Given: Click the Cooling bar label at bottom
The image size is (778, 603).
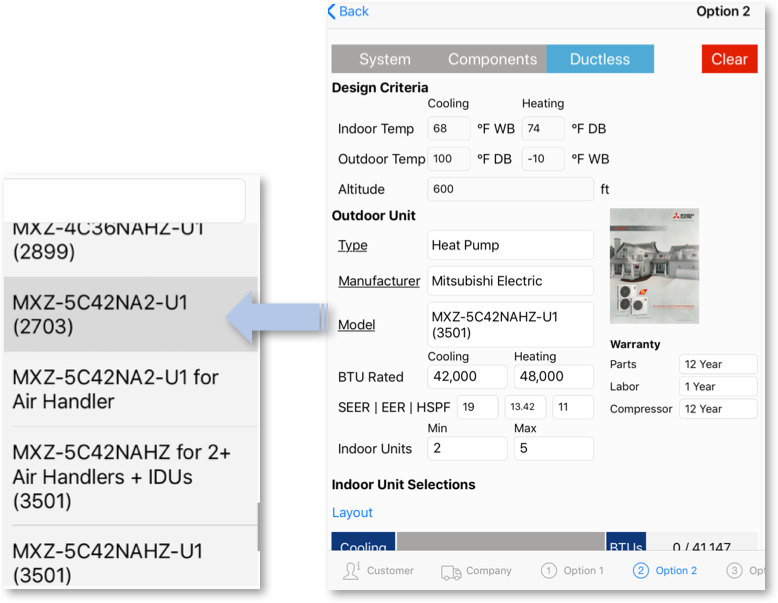Looking at the screenshot, I should tap(363, 541).
